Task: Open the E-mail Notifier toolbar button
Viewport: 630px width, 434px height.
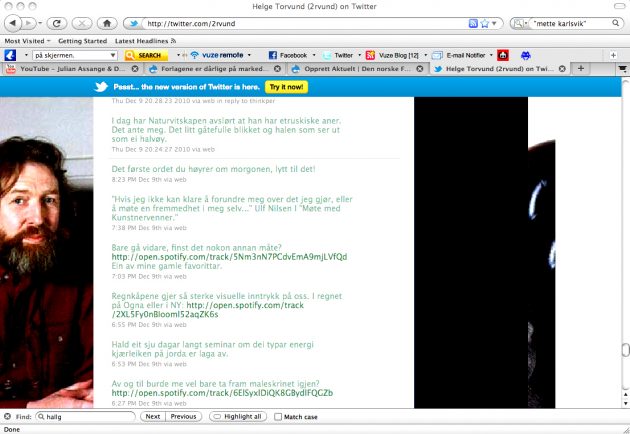Action: (459, 55)
